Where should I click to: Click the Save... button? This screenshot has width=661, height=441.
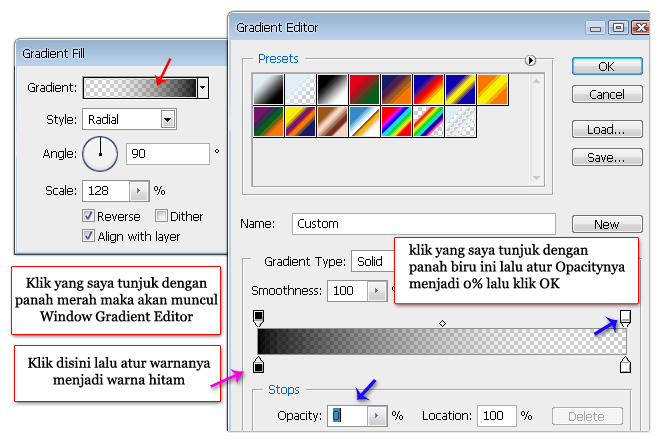[x=607, y=157]
